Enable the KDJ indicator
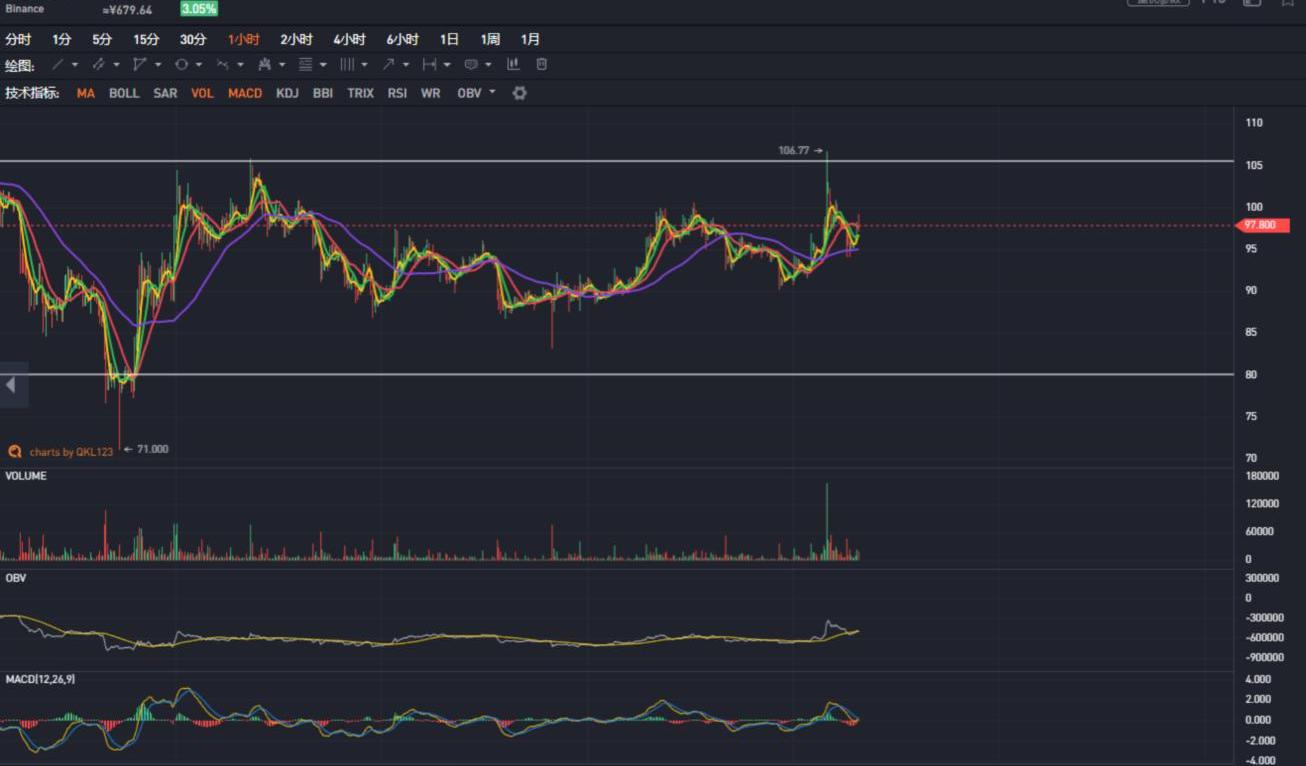 pyautogui.click(x=287, y=93)
